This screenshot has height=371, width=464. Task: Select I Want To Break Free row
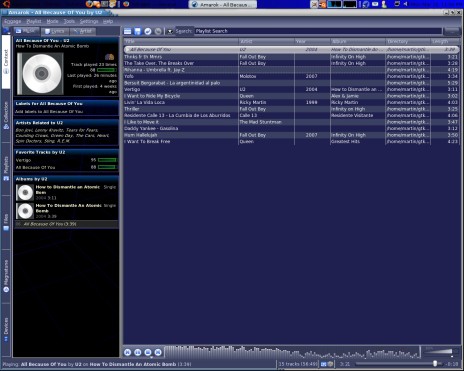[291, 142]
